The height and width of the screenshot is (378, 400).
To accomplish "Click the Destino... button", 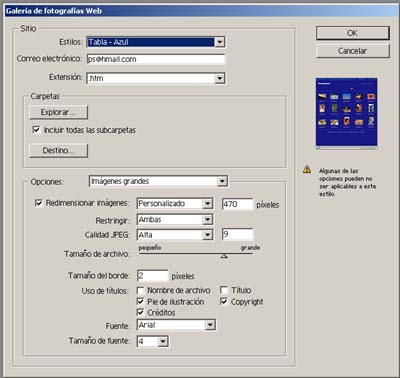I will 58,151.
